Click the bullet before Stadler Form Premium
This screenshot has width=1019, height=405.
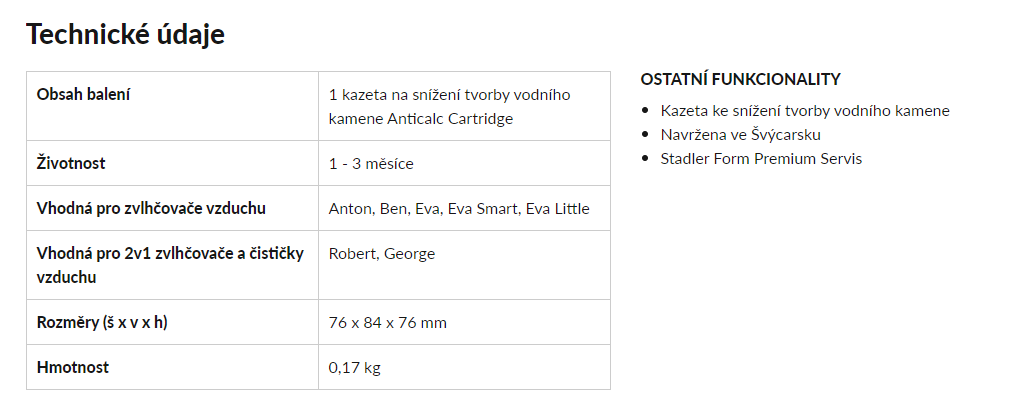645,159
